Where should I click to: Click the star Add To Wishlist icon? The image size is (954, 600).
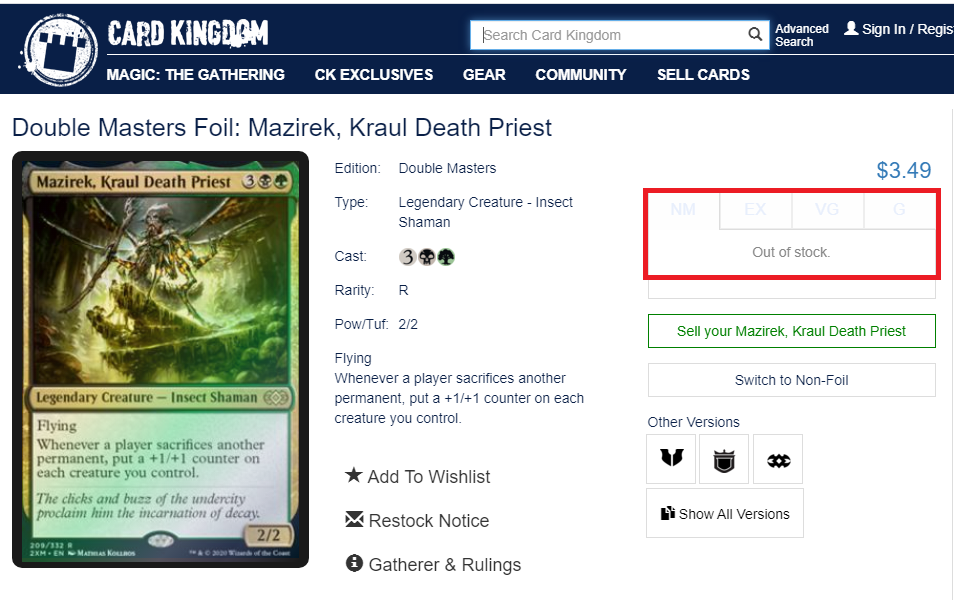pyautogui.click(x=353, y=475)
